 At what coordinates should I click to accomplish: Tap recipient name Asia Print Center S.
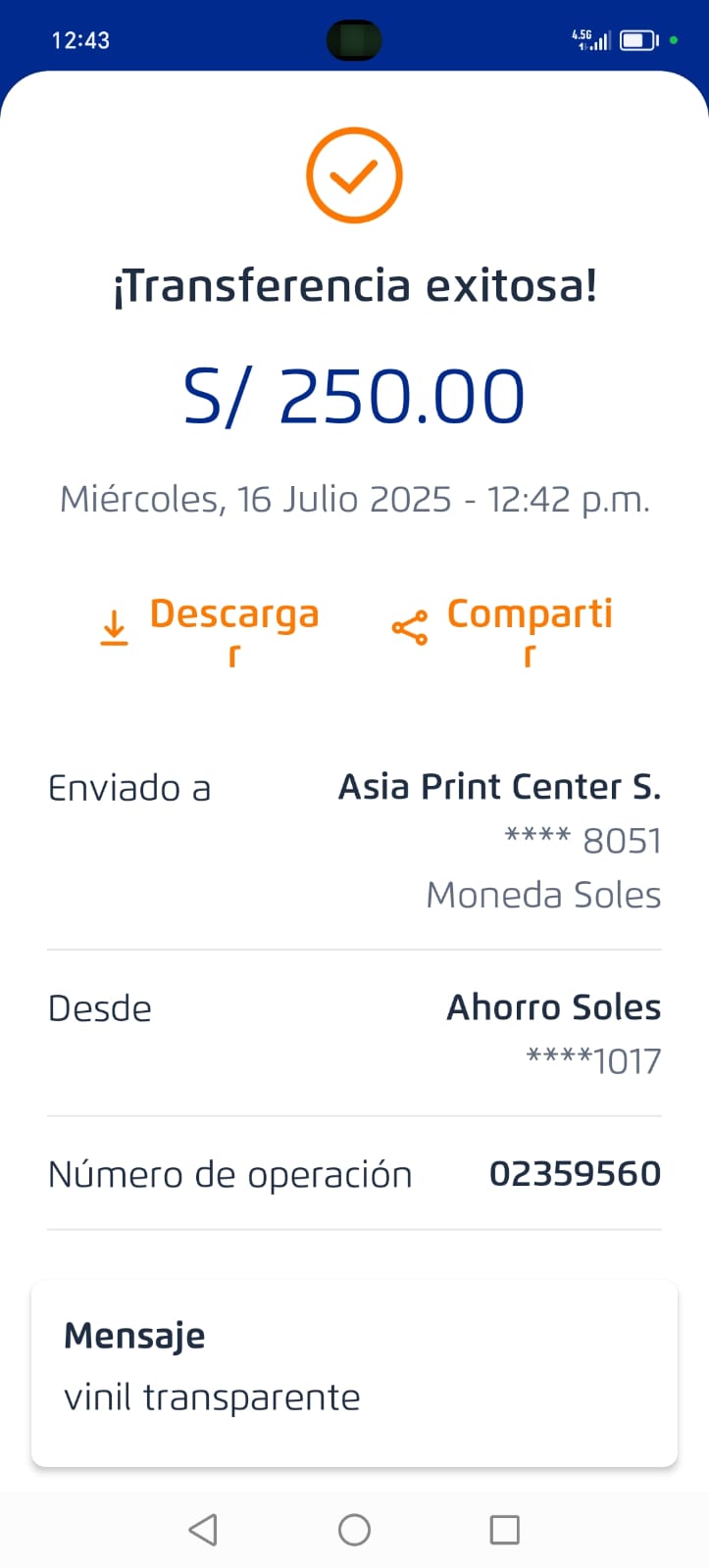(x=499, y=787)
